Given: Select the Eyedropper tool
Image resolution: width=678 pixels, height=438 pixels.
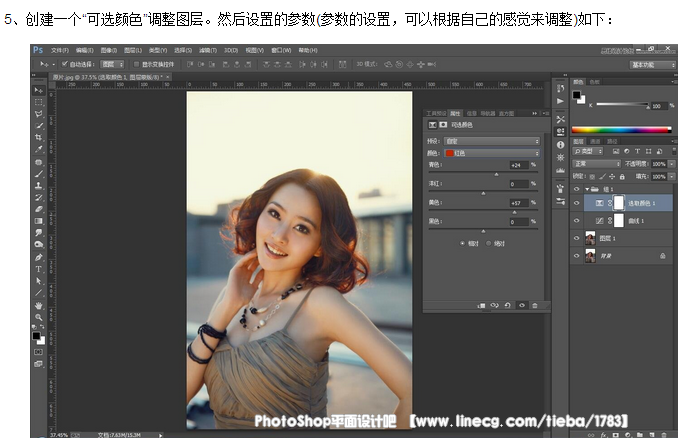Looking at the screenshot, I should coord(38,149).
